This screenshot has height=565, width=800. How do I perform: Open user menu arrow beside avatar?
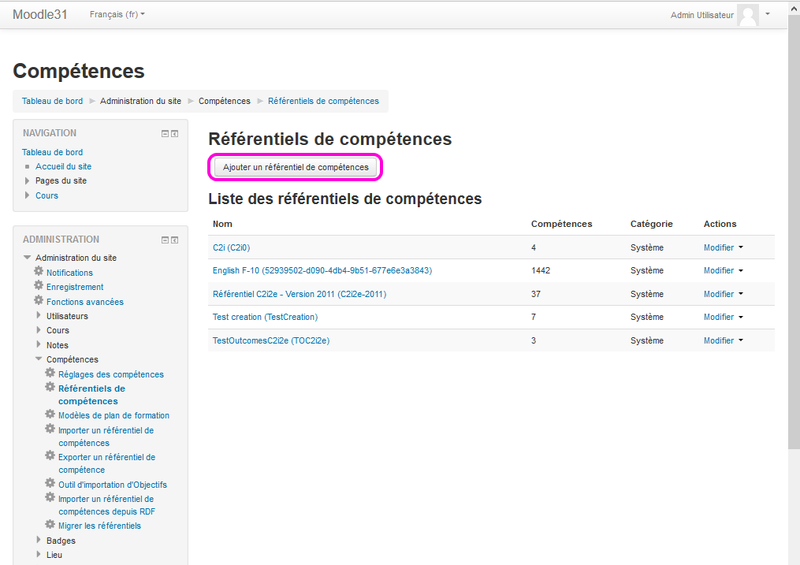(768, 15)
